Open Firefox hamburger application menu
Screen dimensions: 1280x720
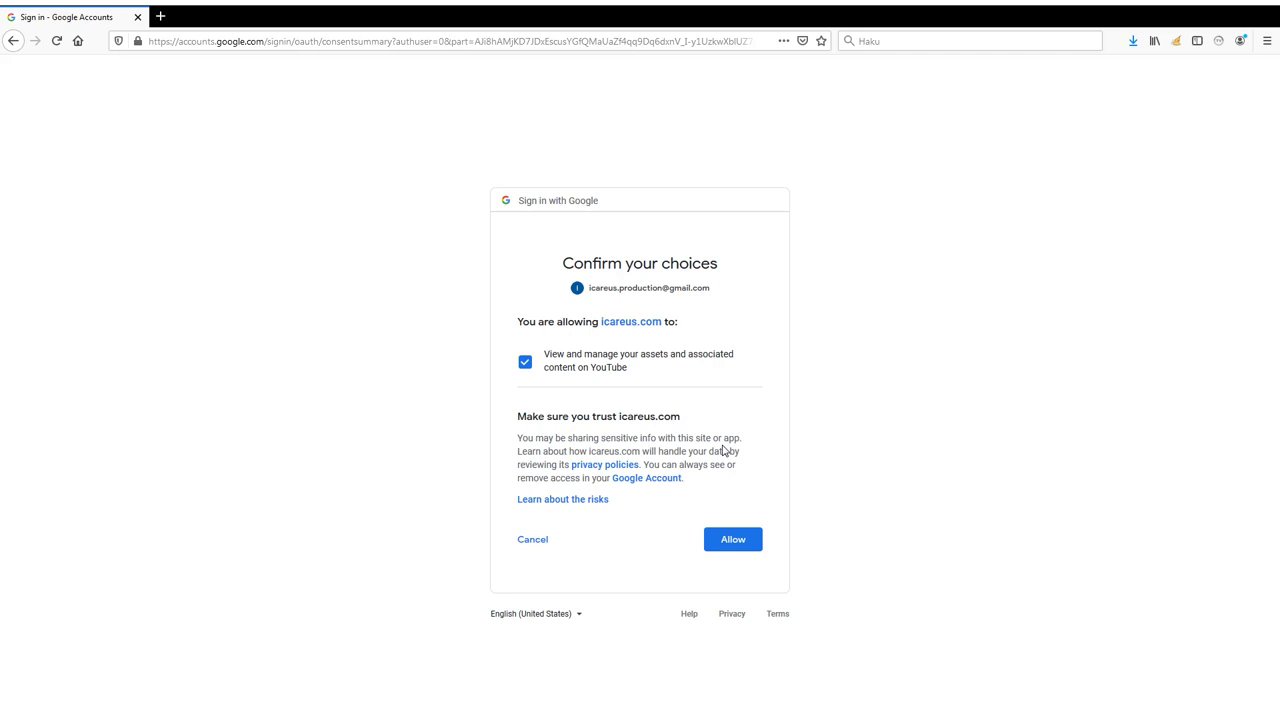pyautogui.click(x=1267, y=41)
